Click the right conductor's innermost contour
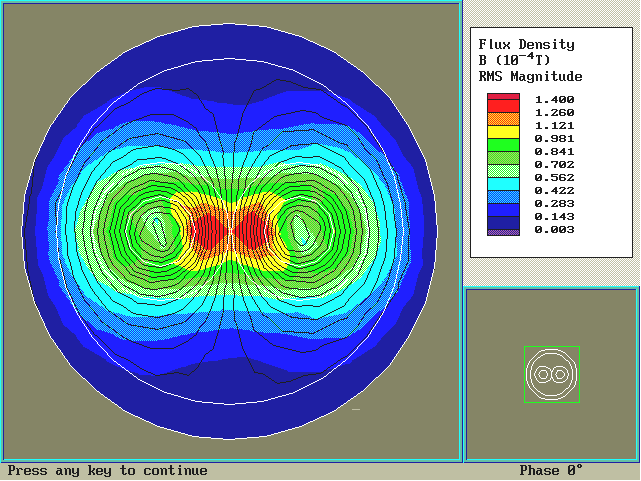Viewport: 641px width, 481px height. point(301,230)
